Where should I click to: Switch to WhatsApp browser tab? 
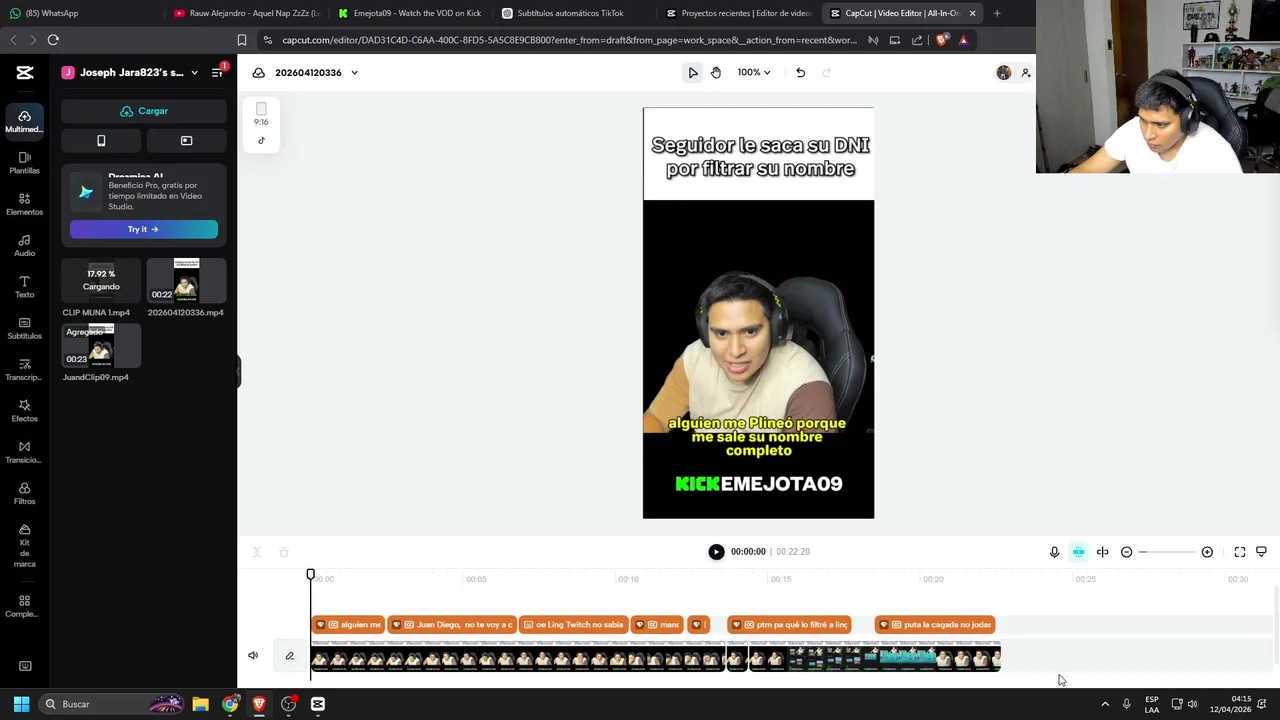tap(44, 13)
